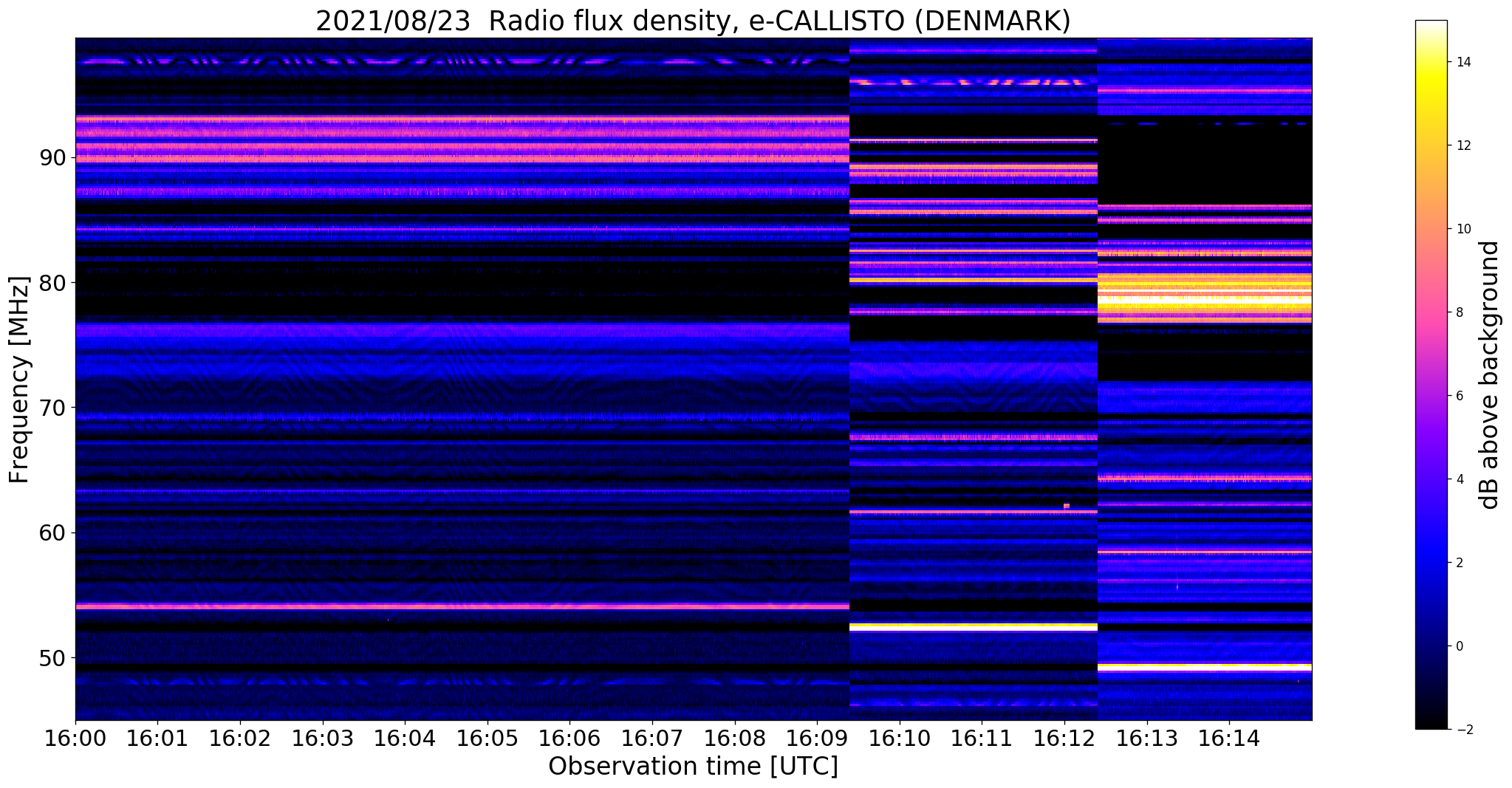Screen dimensions: 1512x788
Task: Click the 16:11 time tick label
Action: [x=982, y=738]
